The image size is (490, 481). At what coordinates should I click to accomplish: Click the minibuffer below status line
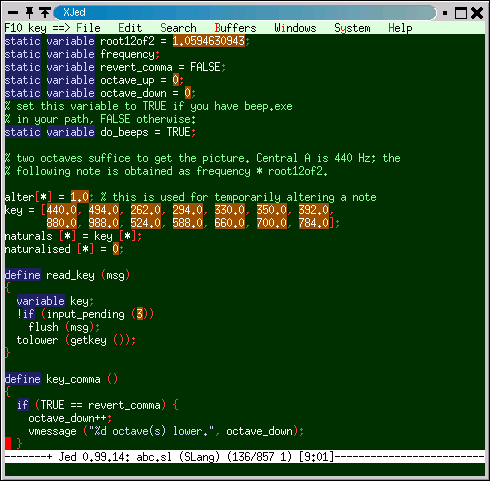pos(245,469)
